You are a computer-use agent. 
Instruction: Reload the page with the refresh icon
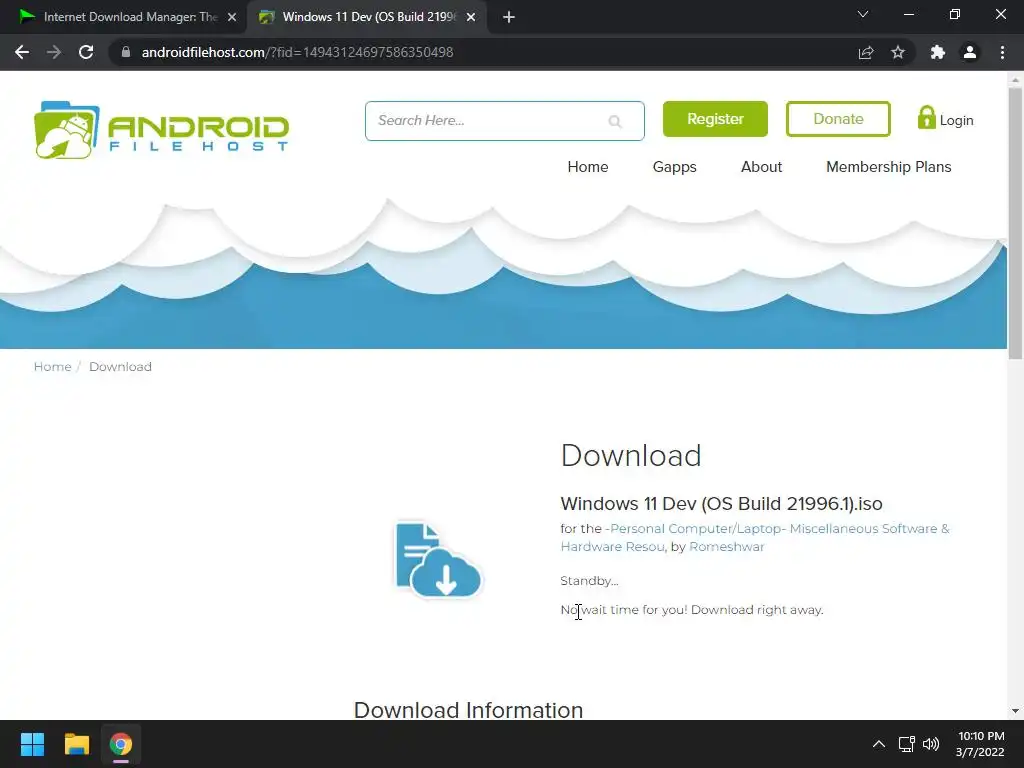pos(86,52)
